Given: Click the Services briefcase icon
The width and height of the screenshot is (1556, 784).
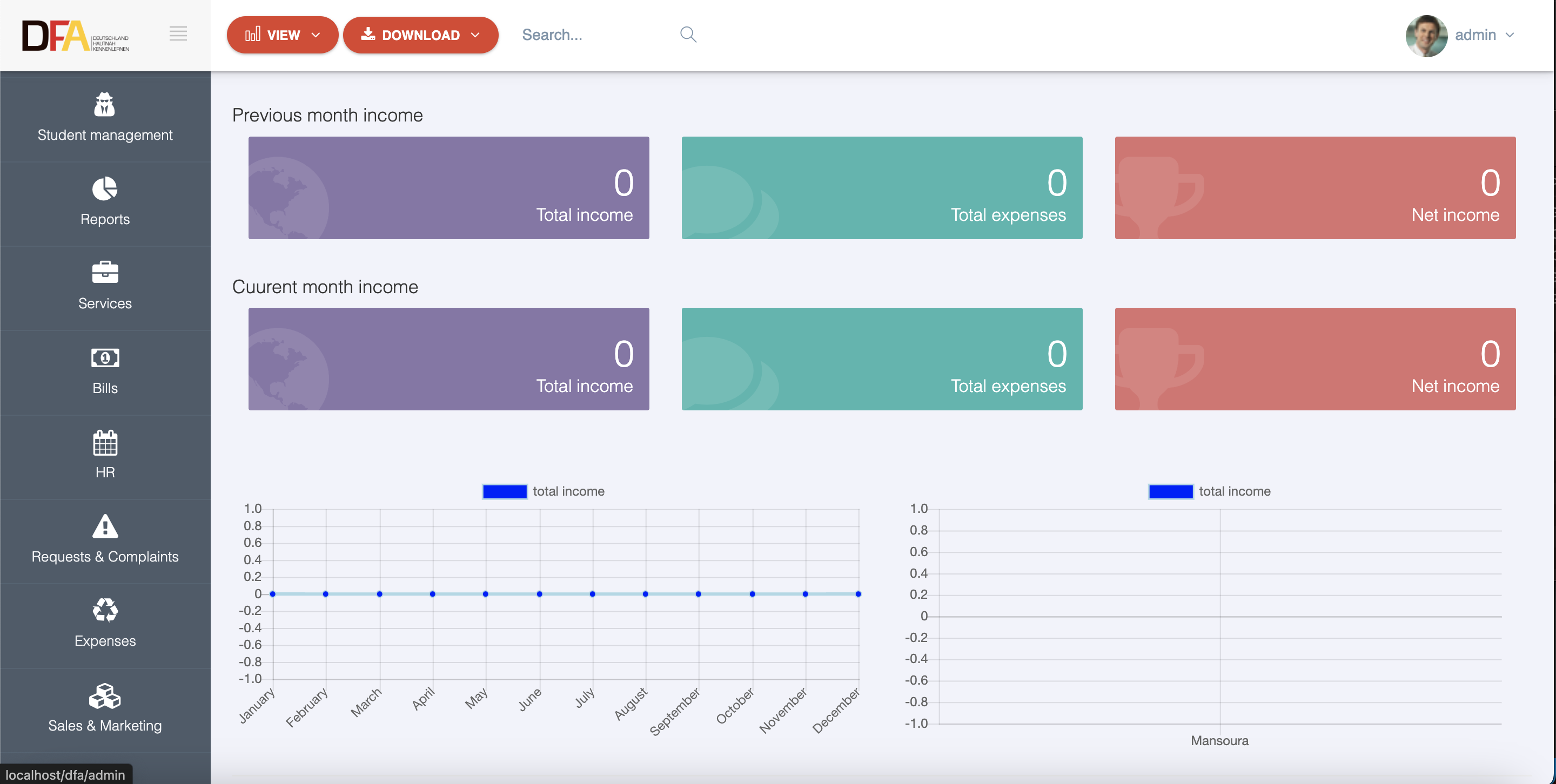Looking at the screenshot, I should coord(104,272).
